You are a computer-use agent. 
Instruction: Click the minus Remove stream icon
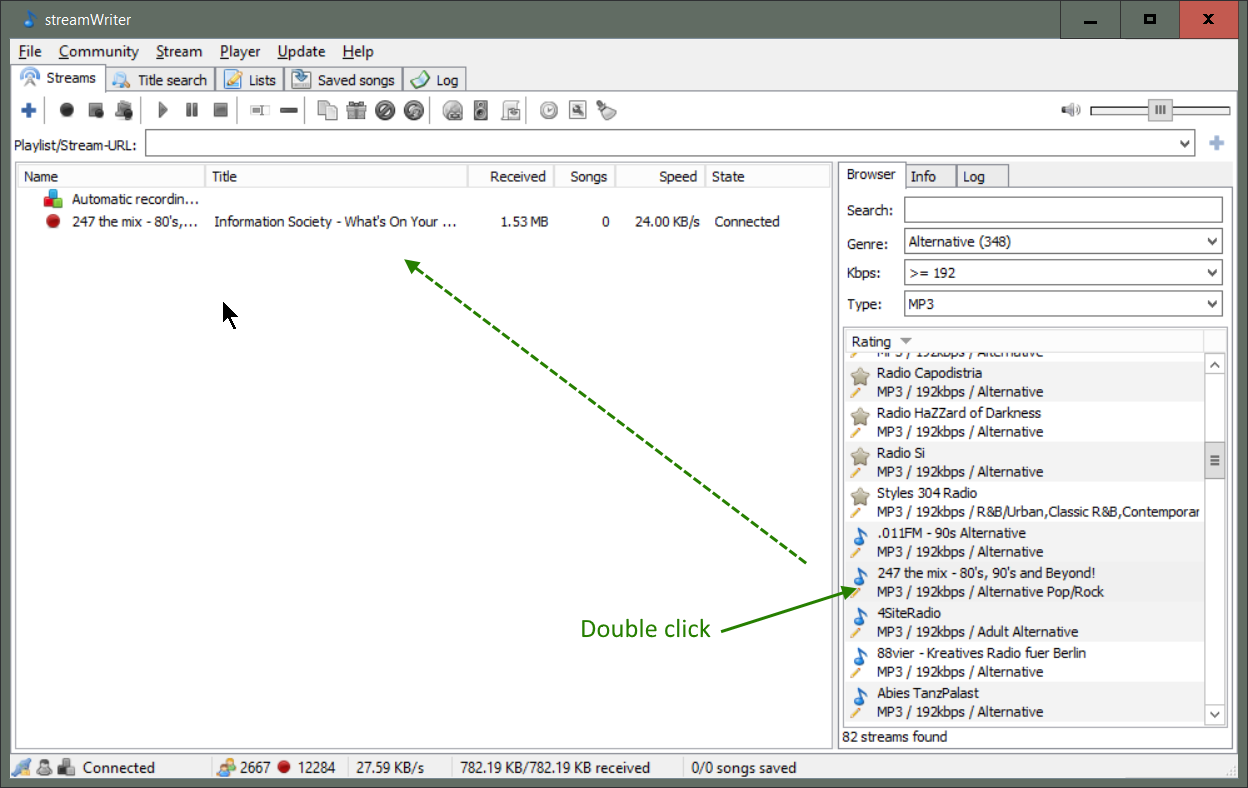289,110
